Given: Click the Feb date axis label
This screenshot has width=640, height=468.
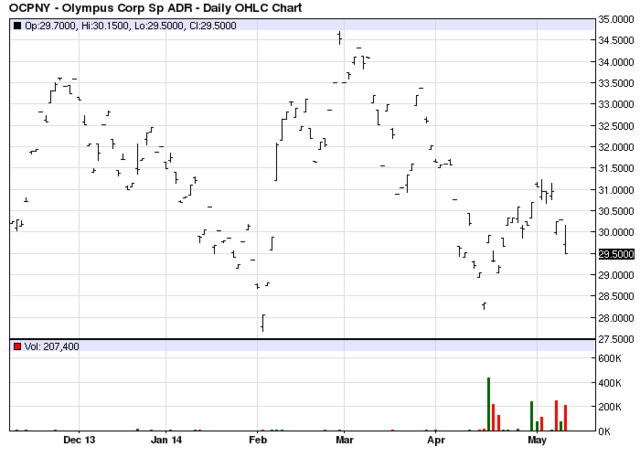Looking at the screenshot, I should coord(258,440).
